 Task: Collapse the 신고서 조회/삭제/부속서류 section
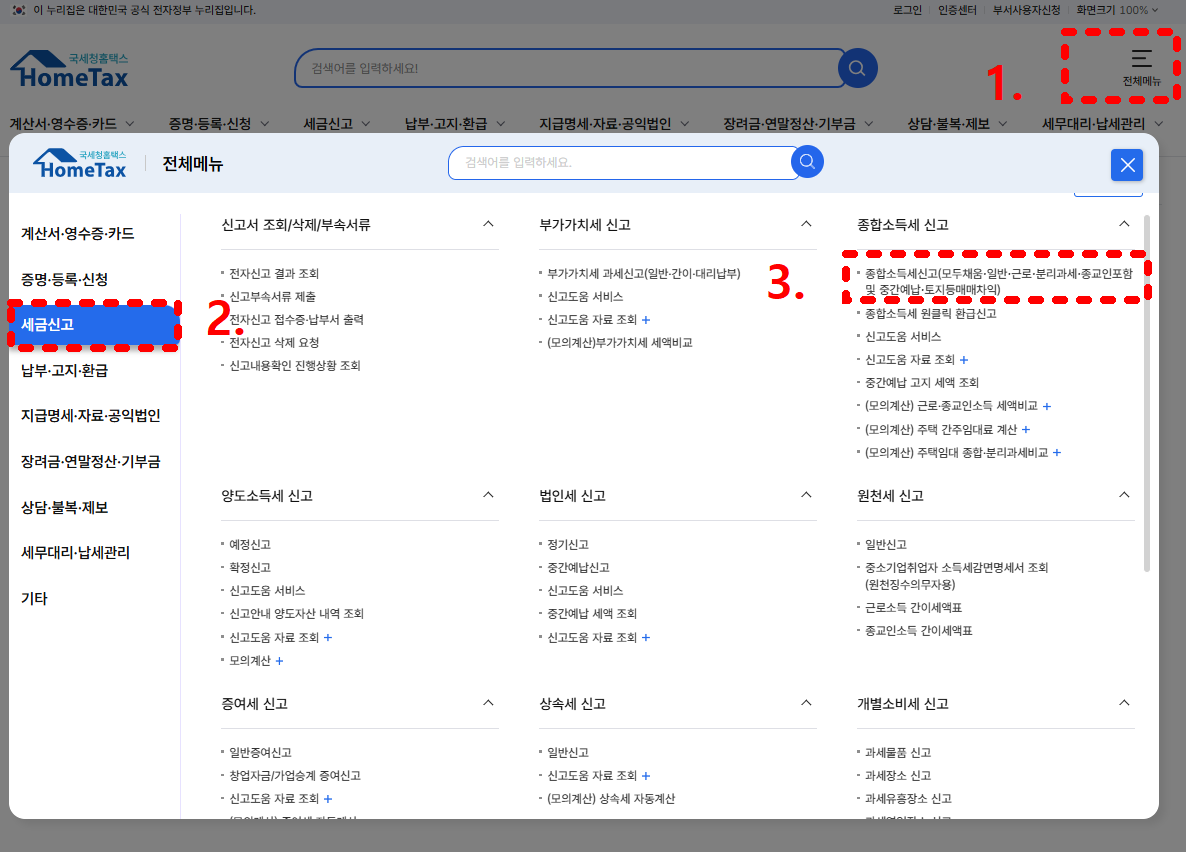(489, 224)
